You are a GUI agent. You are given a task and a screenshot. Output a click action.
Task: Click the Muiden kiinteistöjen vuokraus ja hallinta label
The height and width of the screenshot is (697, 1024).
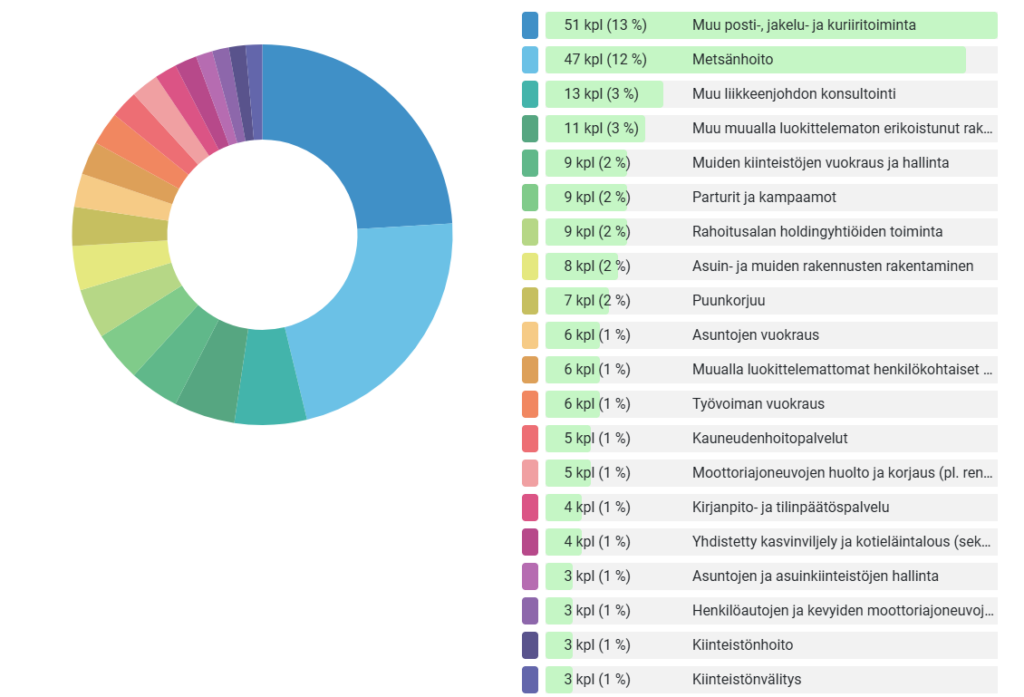[820, 163]
